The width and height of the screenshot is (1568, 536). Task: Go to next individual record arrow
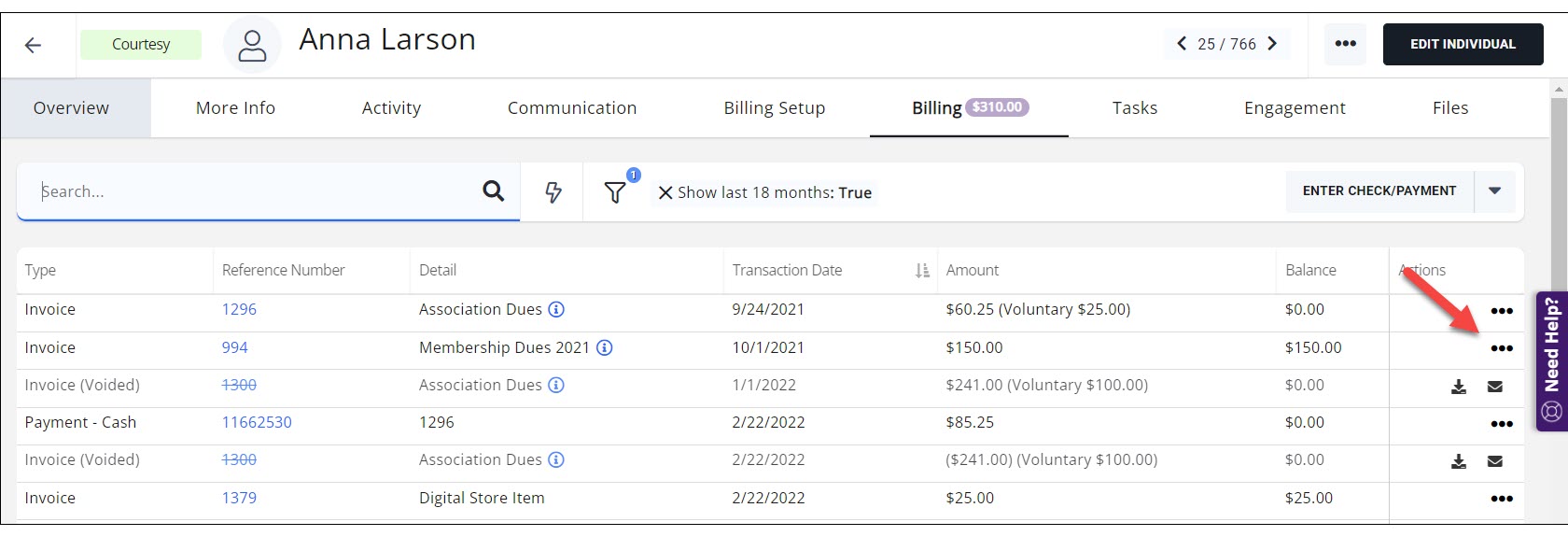(1272, 44)
